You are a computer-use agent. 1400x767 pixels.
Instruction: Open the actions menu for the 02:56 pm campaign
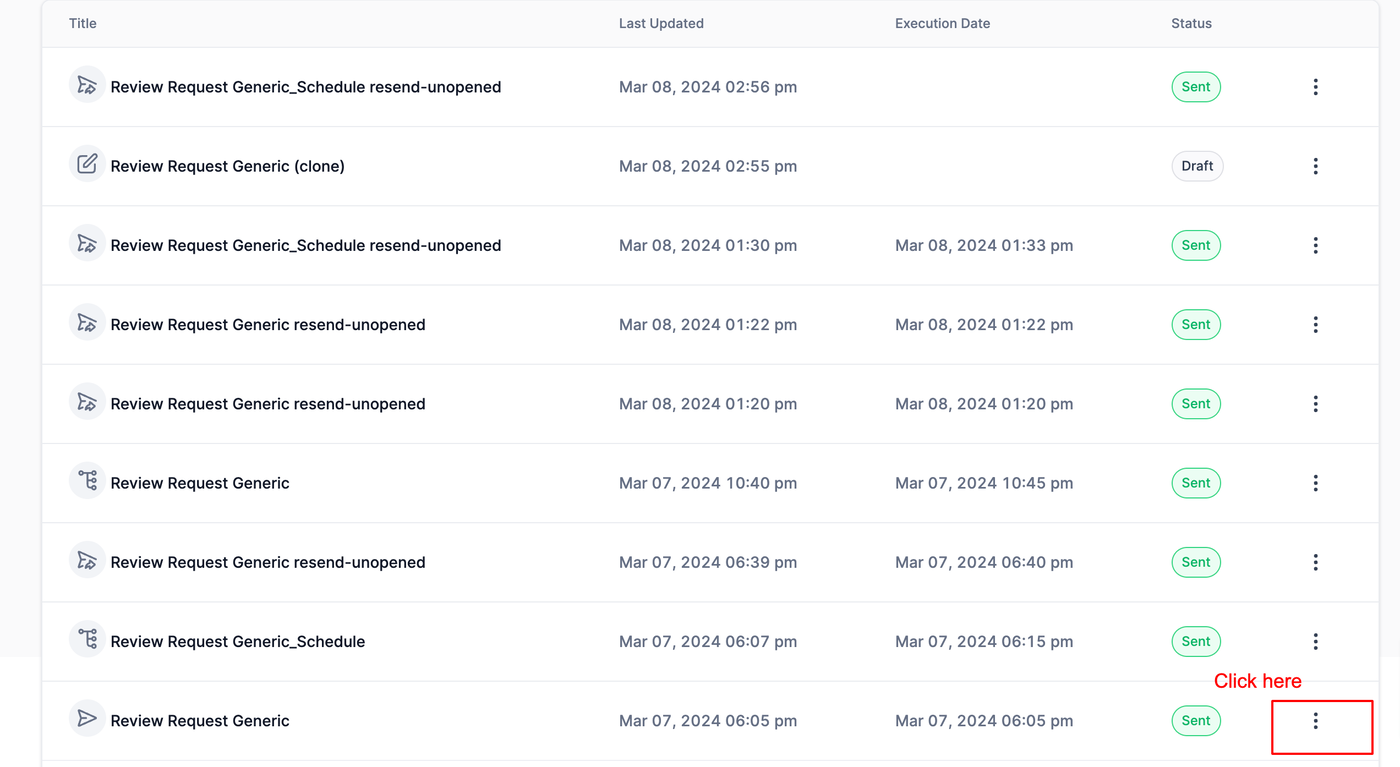click(1315, 87)
